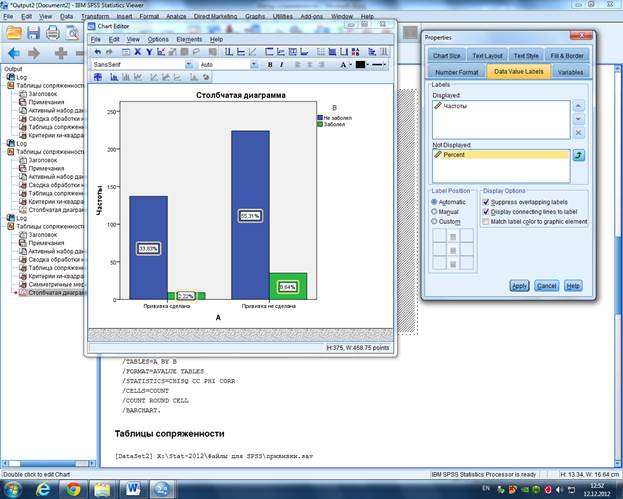623x499 pixels.
Task: Open file icon in SPSS Viewer toolbar
Action: pyautogui.click(x=14, y=33)
